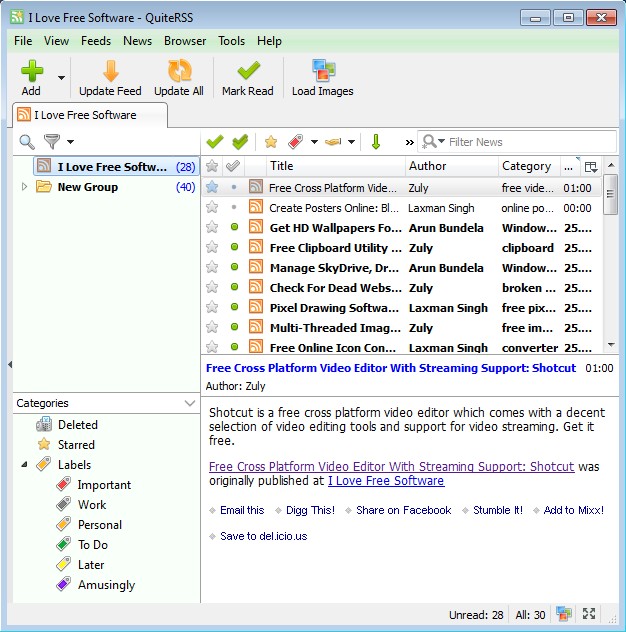626x632 pixels.
Task: Click the fullscreen icon in status bar
Action: coord(589,614)
